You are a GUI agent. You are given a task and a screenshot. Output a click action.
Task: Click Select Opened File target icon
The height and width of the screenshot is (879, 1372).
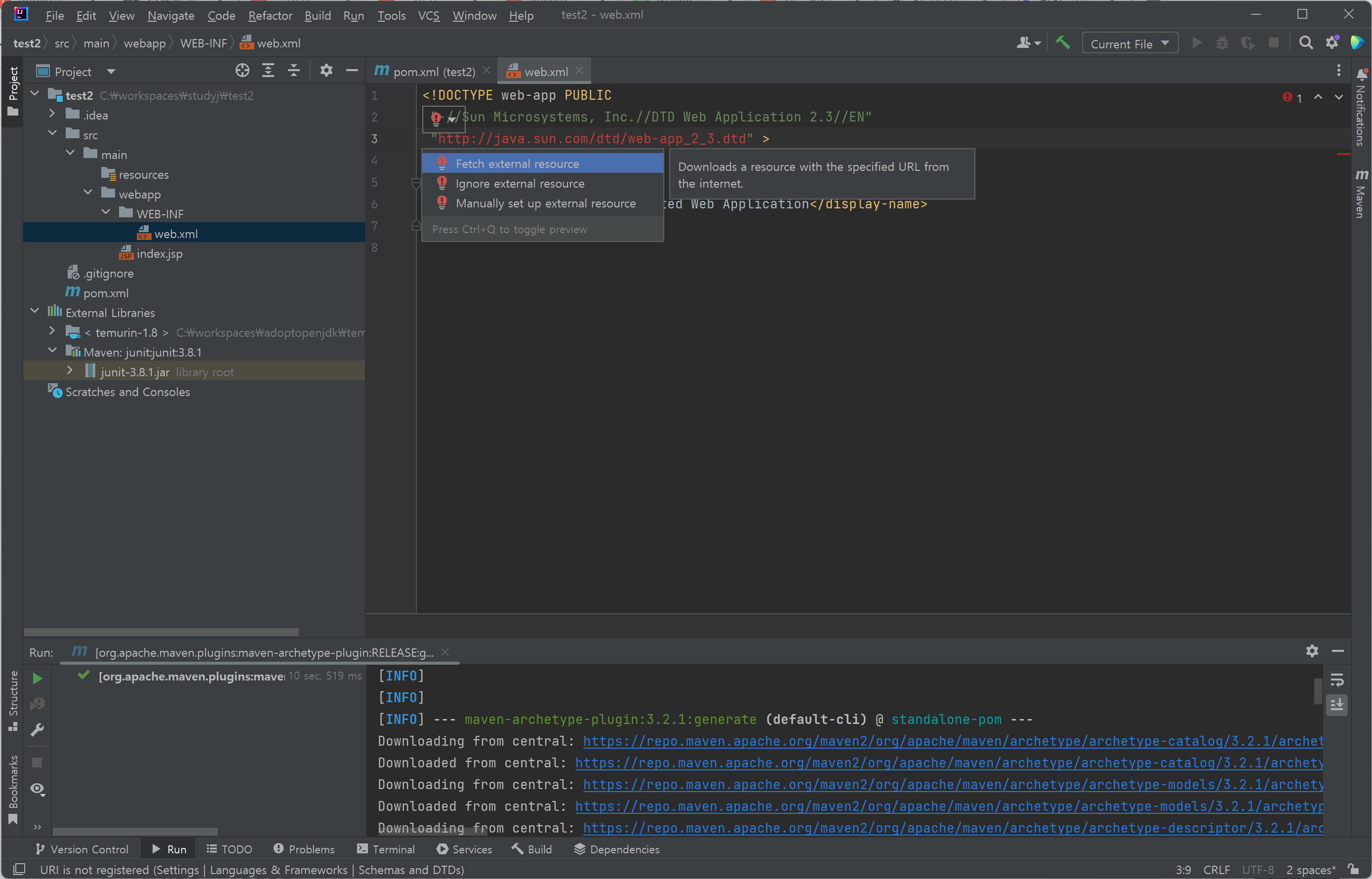tap(242, 71)
